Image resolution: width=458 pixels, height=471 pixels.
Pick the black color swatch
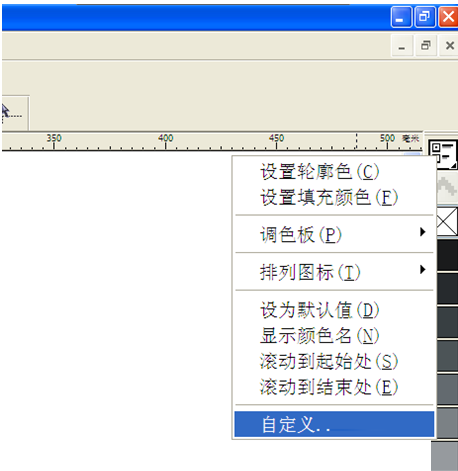pyautogui.click(x=447, y=255)
